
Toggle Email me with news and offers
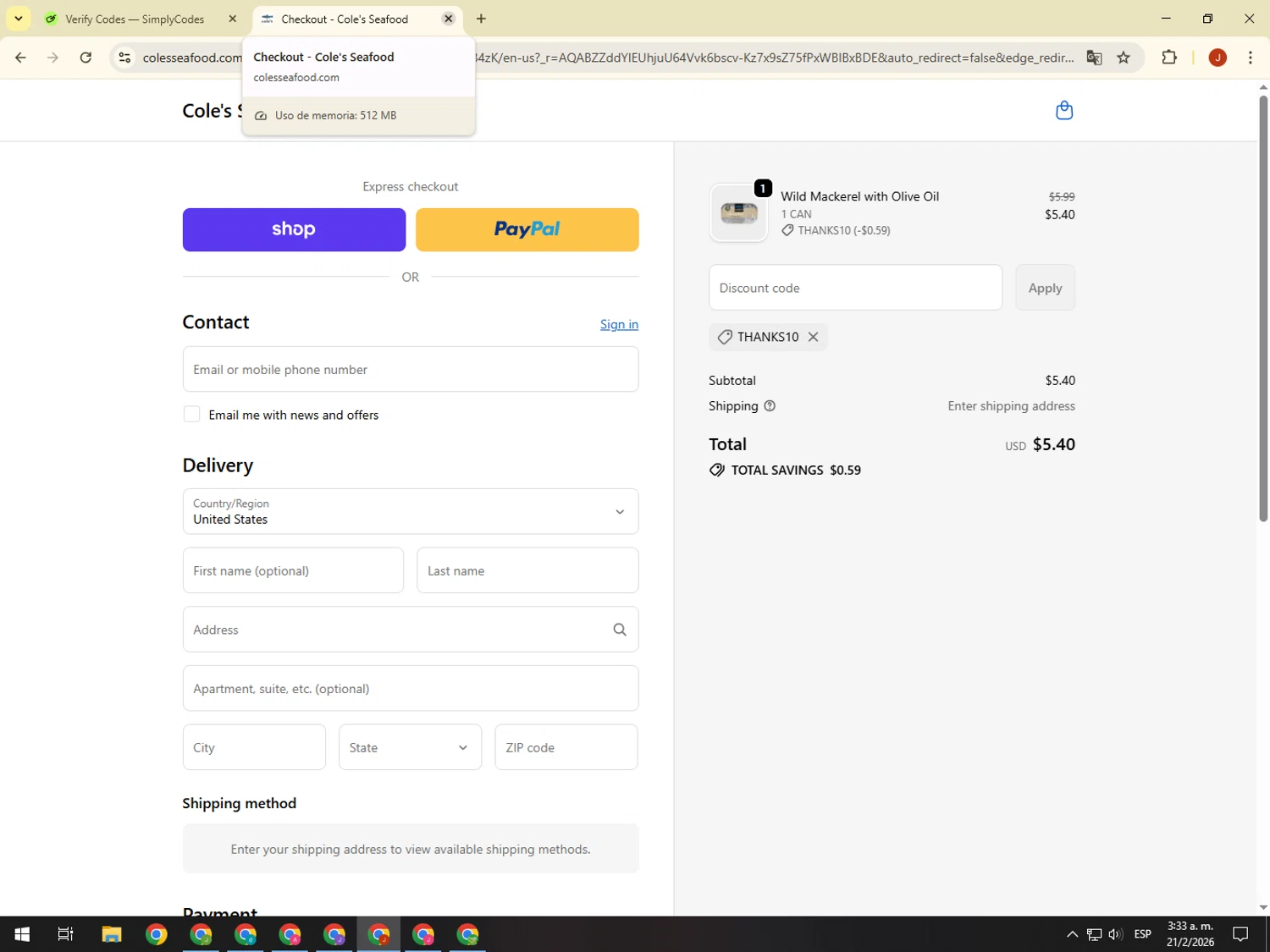tap(192, 415)
